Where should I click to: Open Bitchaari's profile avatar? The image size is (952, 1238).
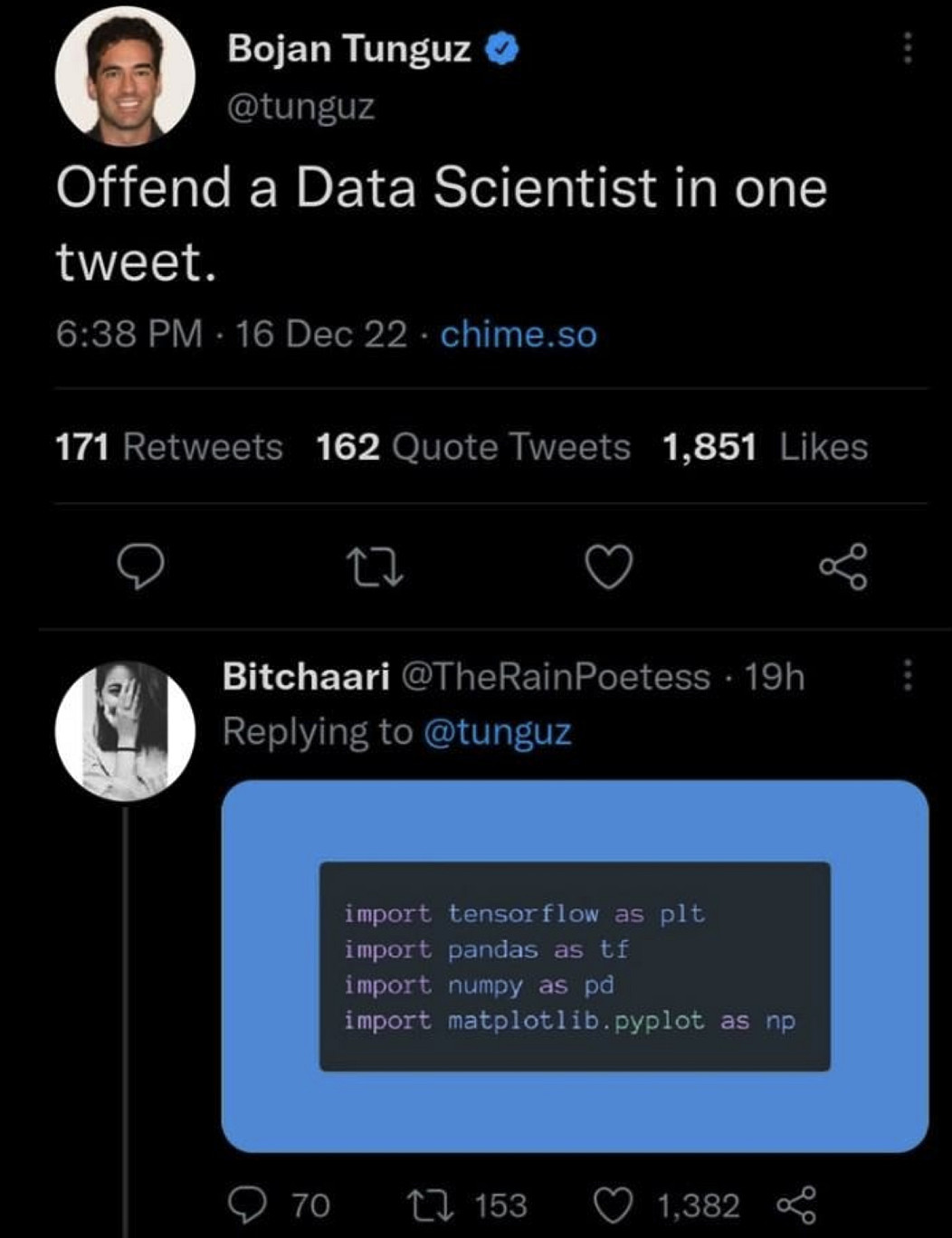coord(125,731)
